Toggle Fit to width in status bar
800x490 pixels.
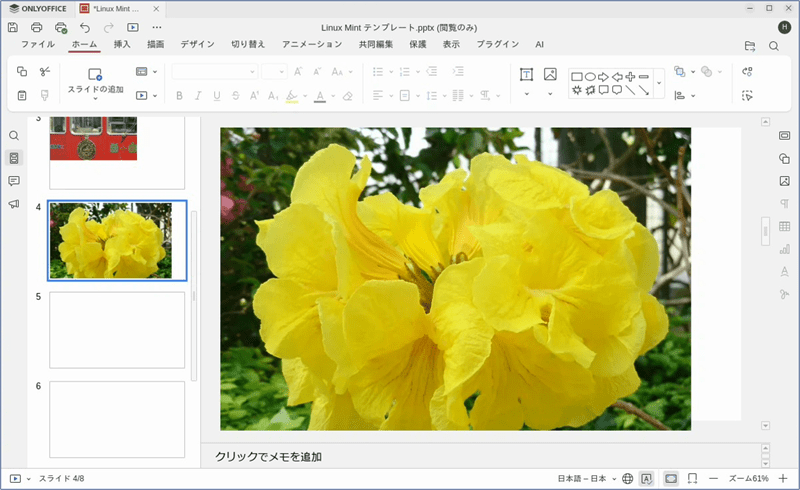(x=692, y=479)
